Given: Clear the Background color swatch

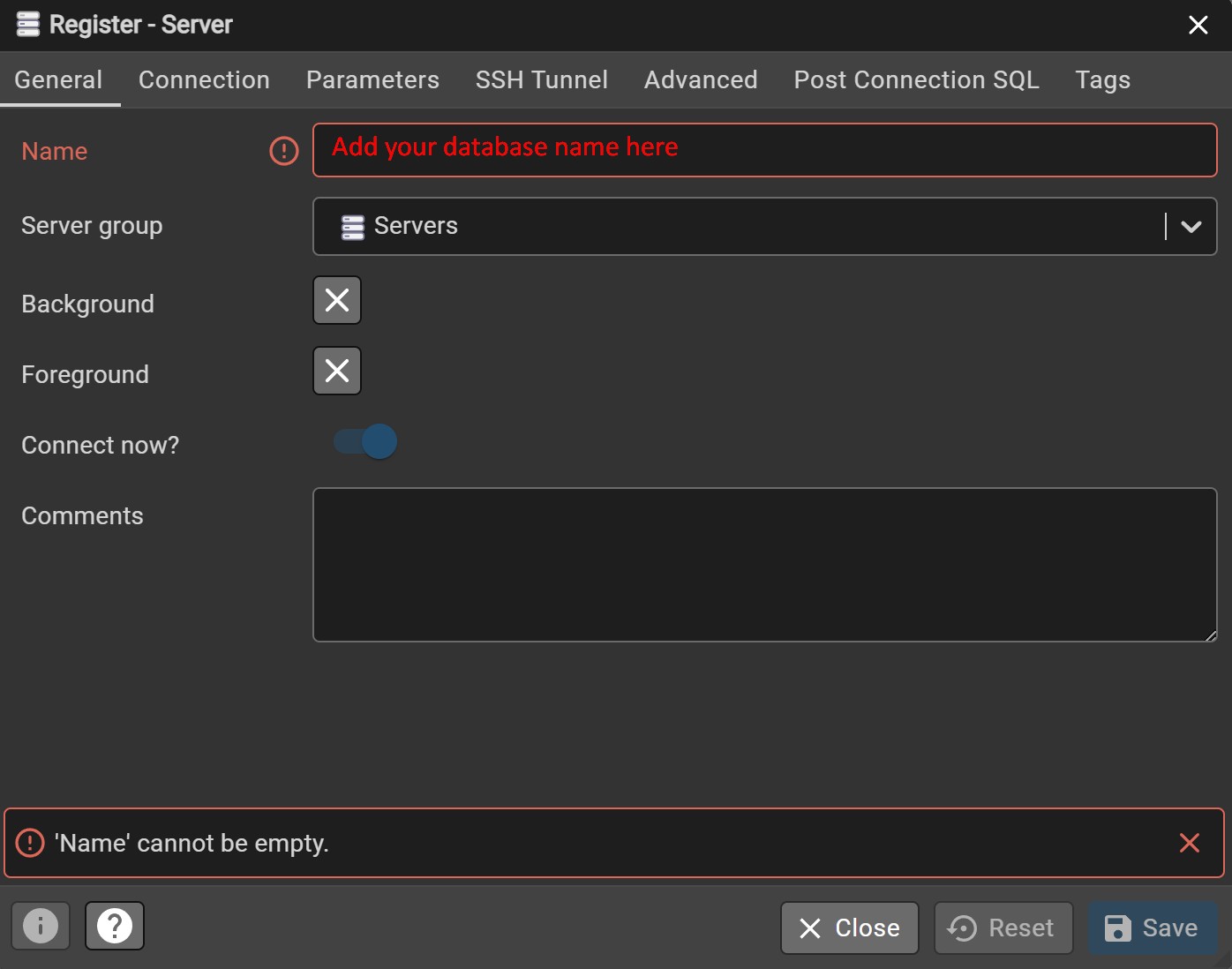Looking at the screenshot, I should click(x=337, y=301).
